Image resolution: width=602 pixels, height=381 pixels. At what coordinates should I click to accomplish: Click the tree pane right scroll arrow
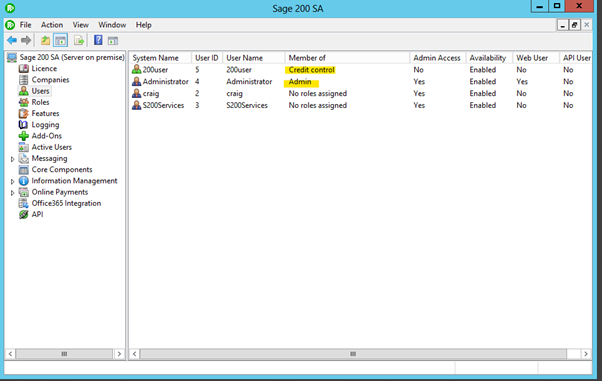[x=119, y=354]
